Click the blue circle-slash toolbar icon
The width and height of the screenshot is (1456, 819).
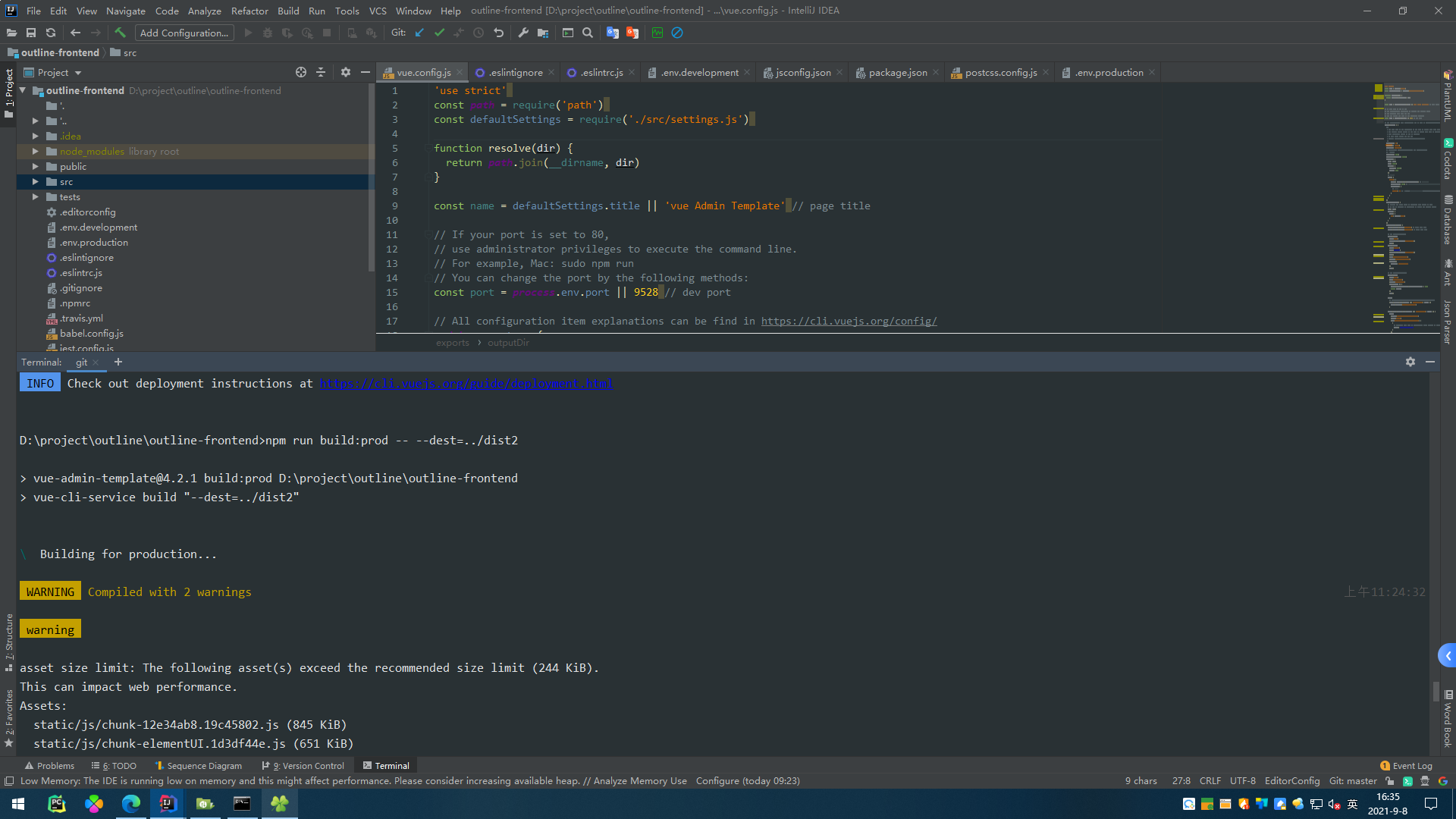pyautogui.click(x=677, y=33)
